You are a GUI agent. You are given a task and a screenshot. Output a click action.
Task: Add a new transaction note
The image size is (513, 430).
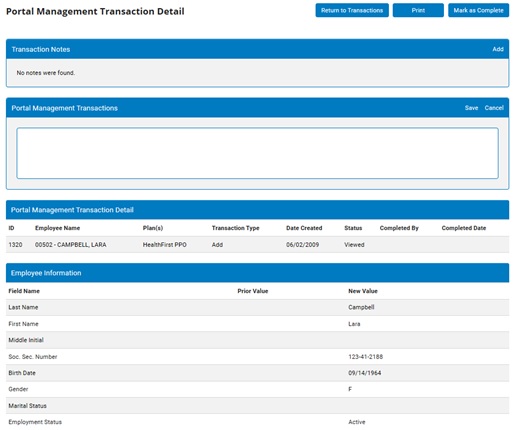point(498,49)
